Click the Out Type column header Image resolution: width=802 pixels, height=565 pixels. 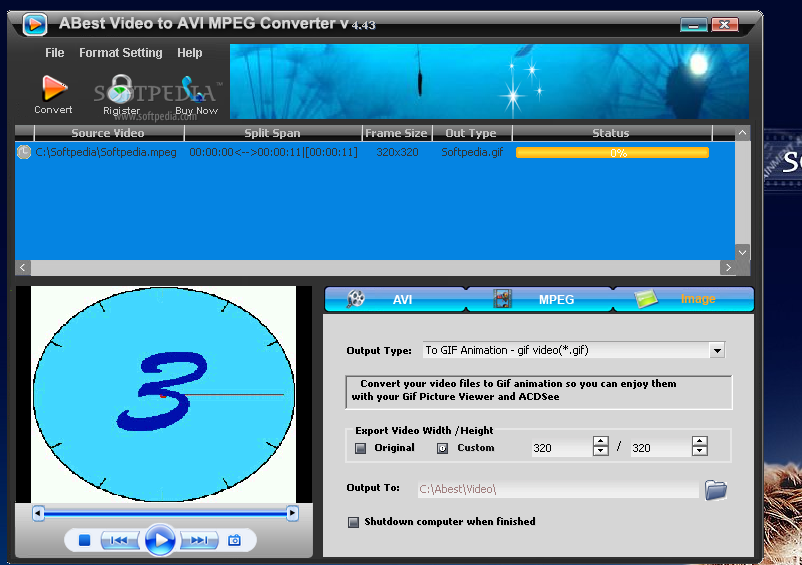472,133
